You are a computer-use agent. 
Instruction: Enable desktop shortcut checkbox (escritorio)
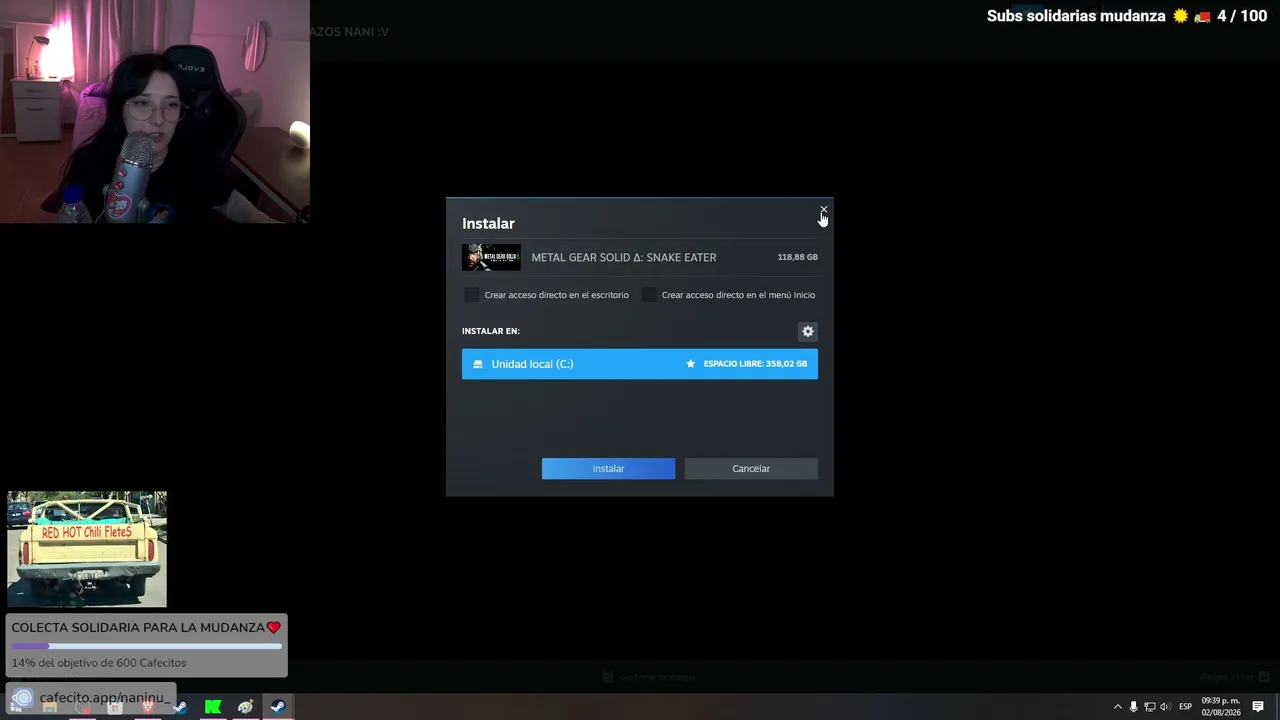click(472, 295)
